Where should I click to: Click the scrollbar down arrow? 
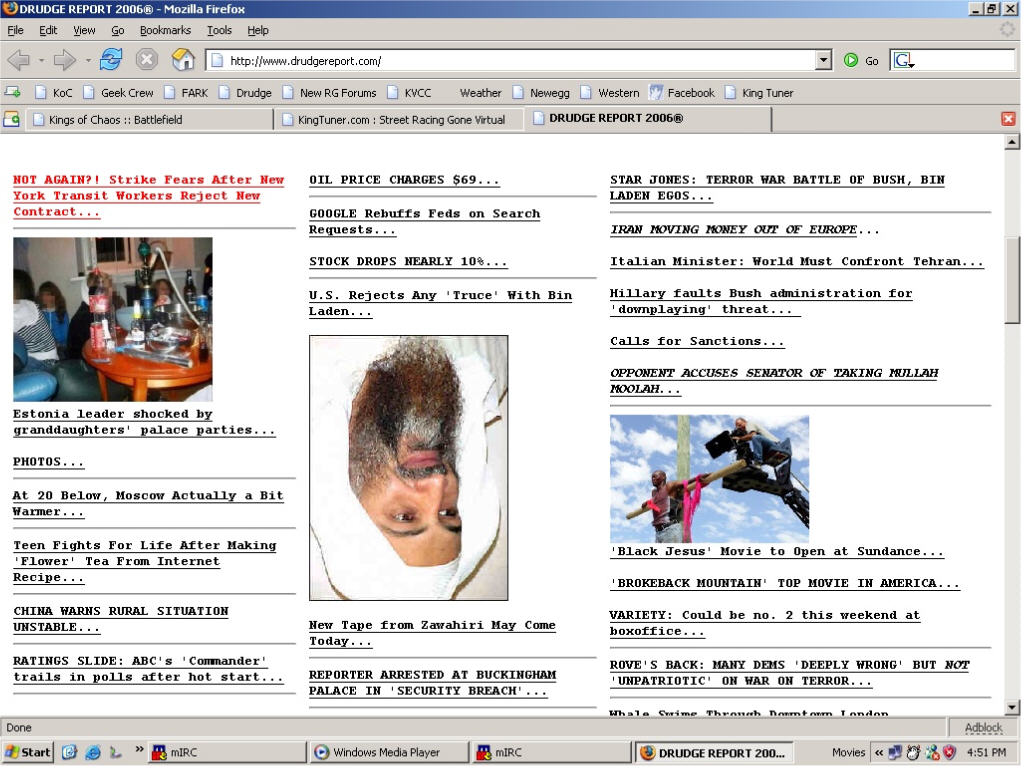pyautogui.click(x=1012, y=707)
